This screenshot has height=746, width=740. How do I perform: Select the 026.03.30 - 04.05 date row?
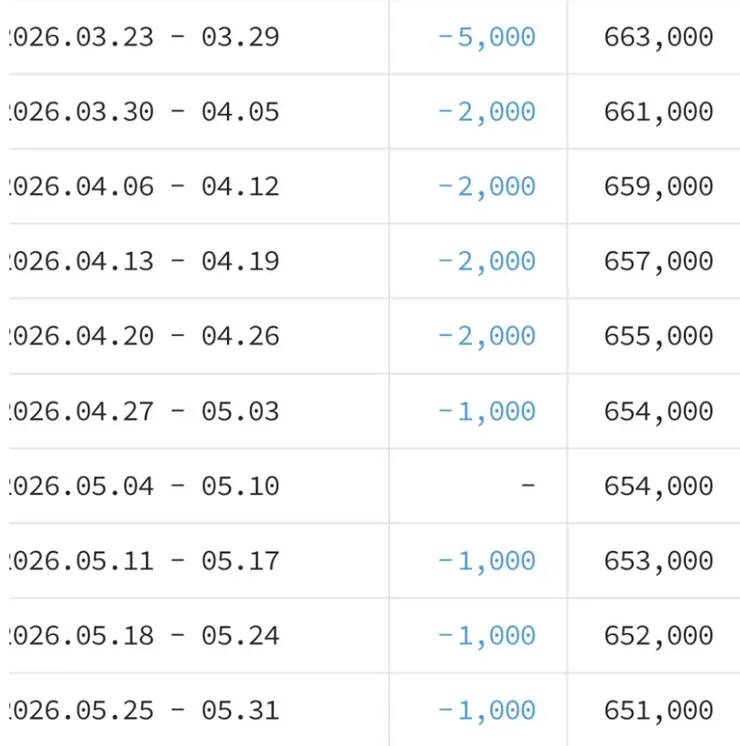pos(144,112)
